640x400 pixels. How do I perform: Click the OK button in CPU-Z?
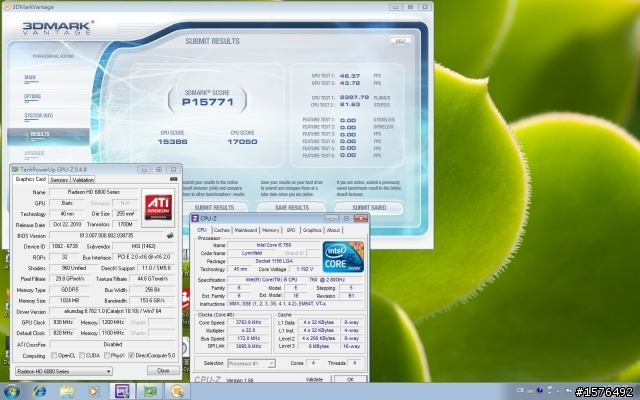click(350, 379)
